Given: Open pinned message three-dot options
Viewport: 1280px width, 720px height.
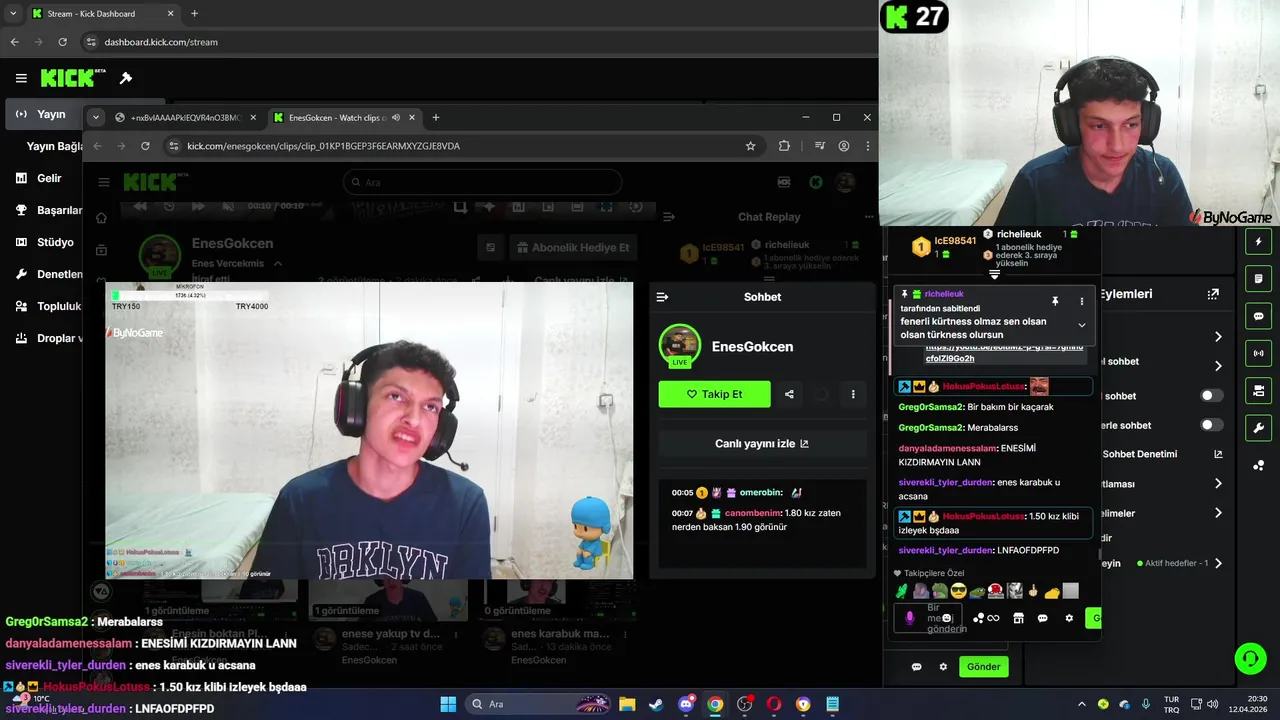Looking at the screenshot, I should coord(1081,301).
